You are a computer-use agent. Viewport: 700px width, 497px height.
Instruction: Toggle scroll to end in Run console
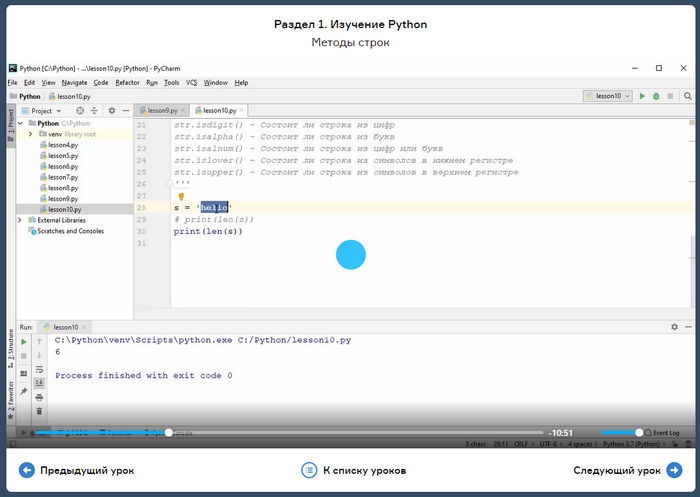click(39, 383)
